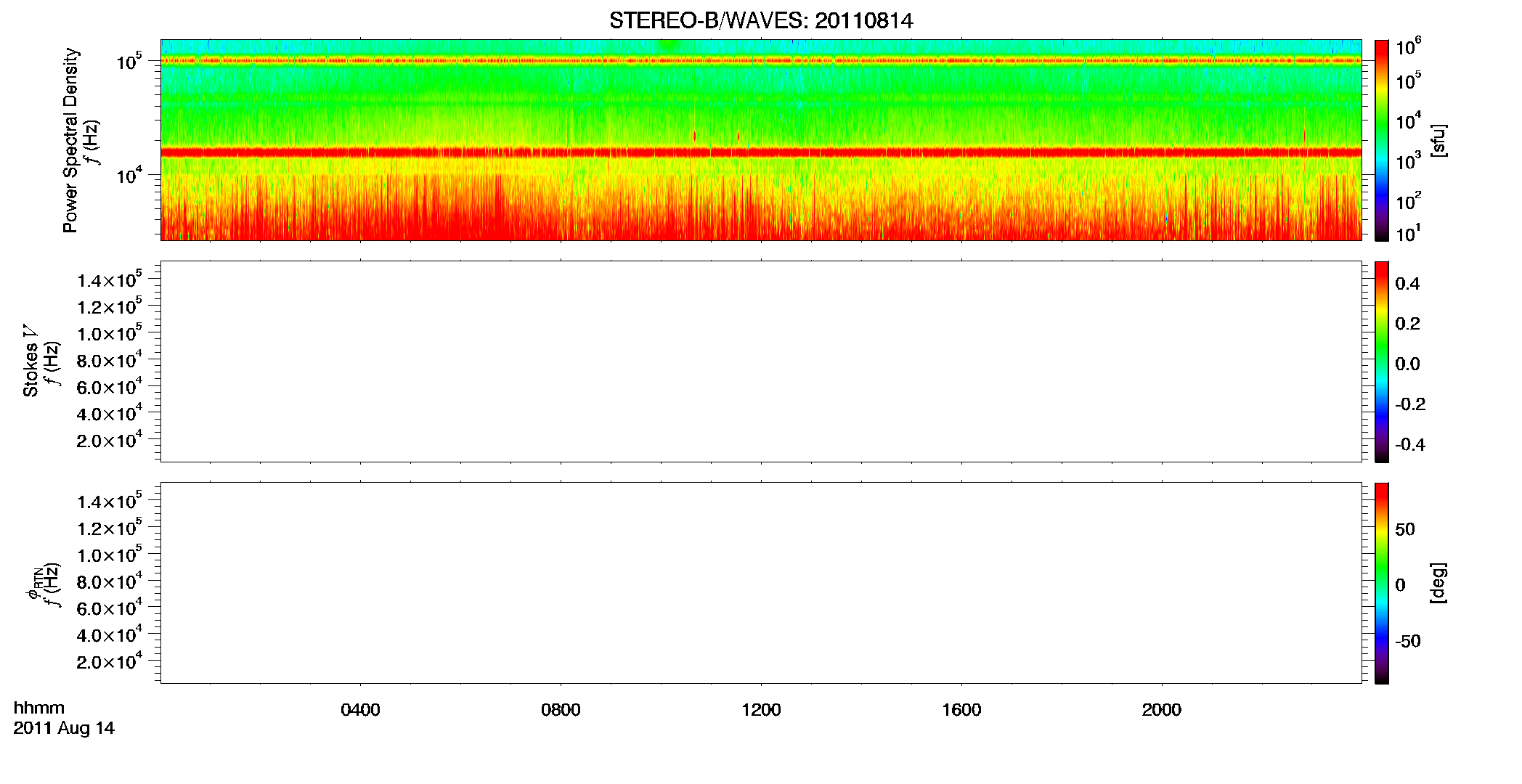
Task: Click the red band near 16 kHz in spectrogram
Action: click(x=761, y=152)
